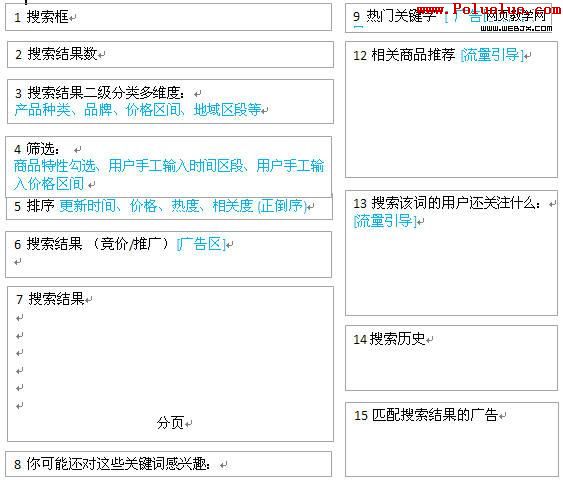This screenshot has width=563, height=487.
Task: Click the blue '商品特性勾选' text
Action: (55, 166)
